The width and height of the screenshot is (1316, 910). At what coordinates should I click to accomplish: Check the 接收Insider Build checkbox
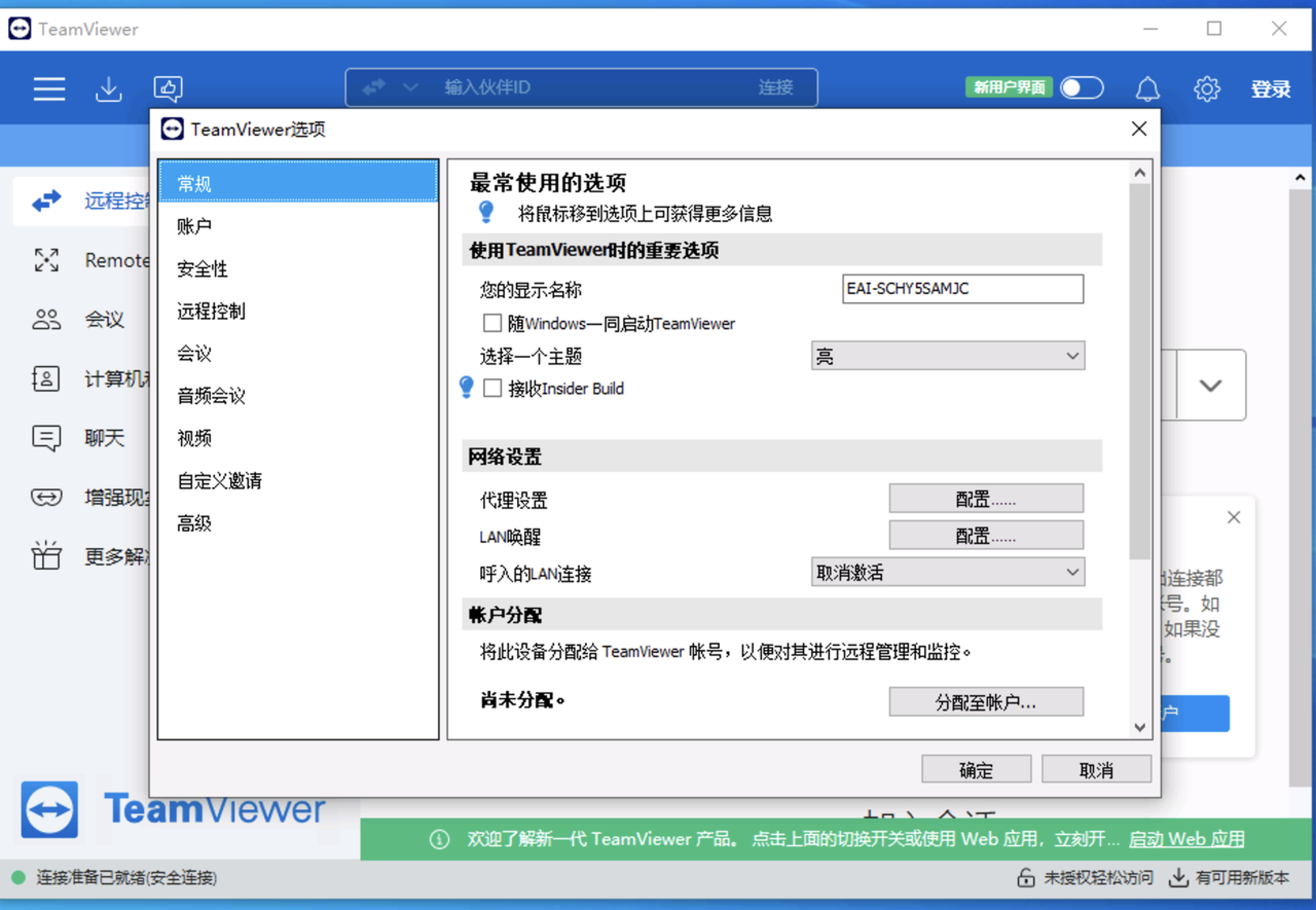coord(492,388)
